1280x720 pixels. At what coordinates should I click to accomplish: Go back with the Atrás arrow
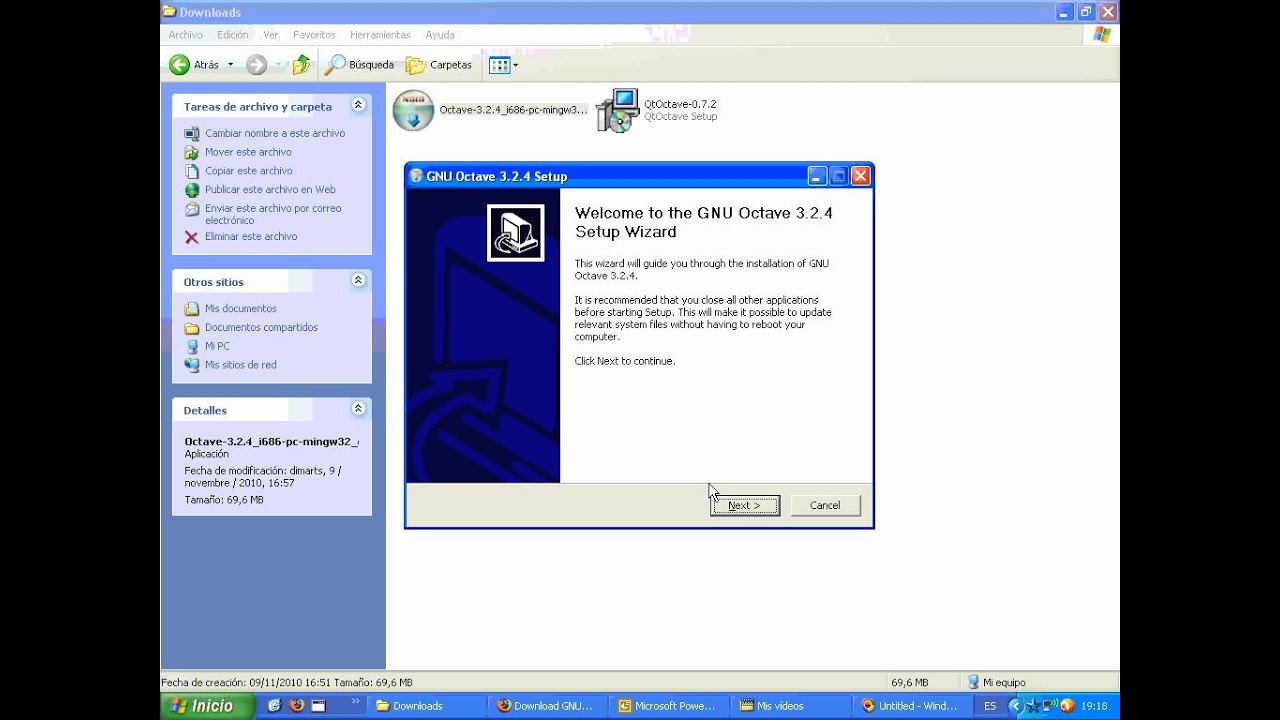[x=195, y=65]
